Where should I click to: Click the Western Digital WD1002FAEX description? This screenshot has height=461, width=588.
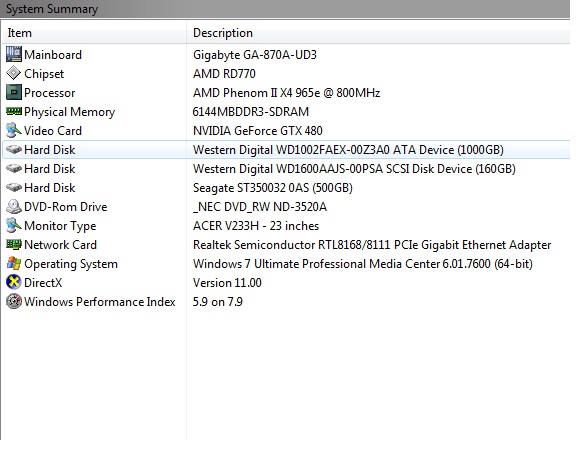[x=348, y=150]
